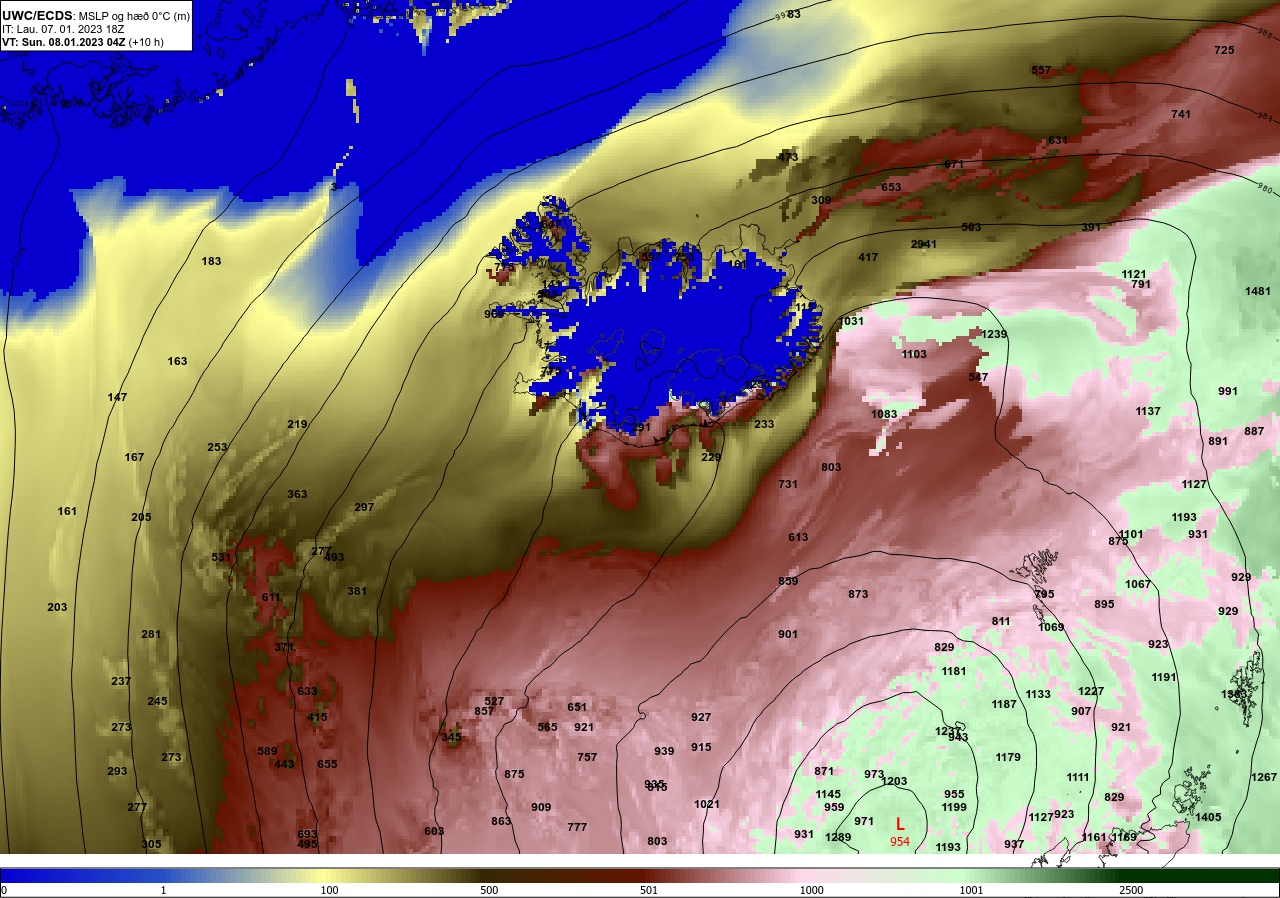Click the '500' label on the color scale
The image size is (1280, 898).
coord(488,890)
